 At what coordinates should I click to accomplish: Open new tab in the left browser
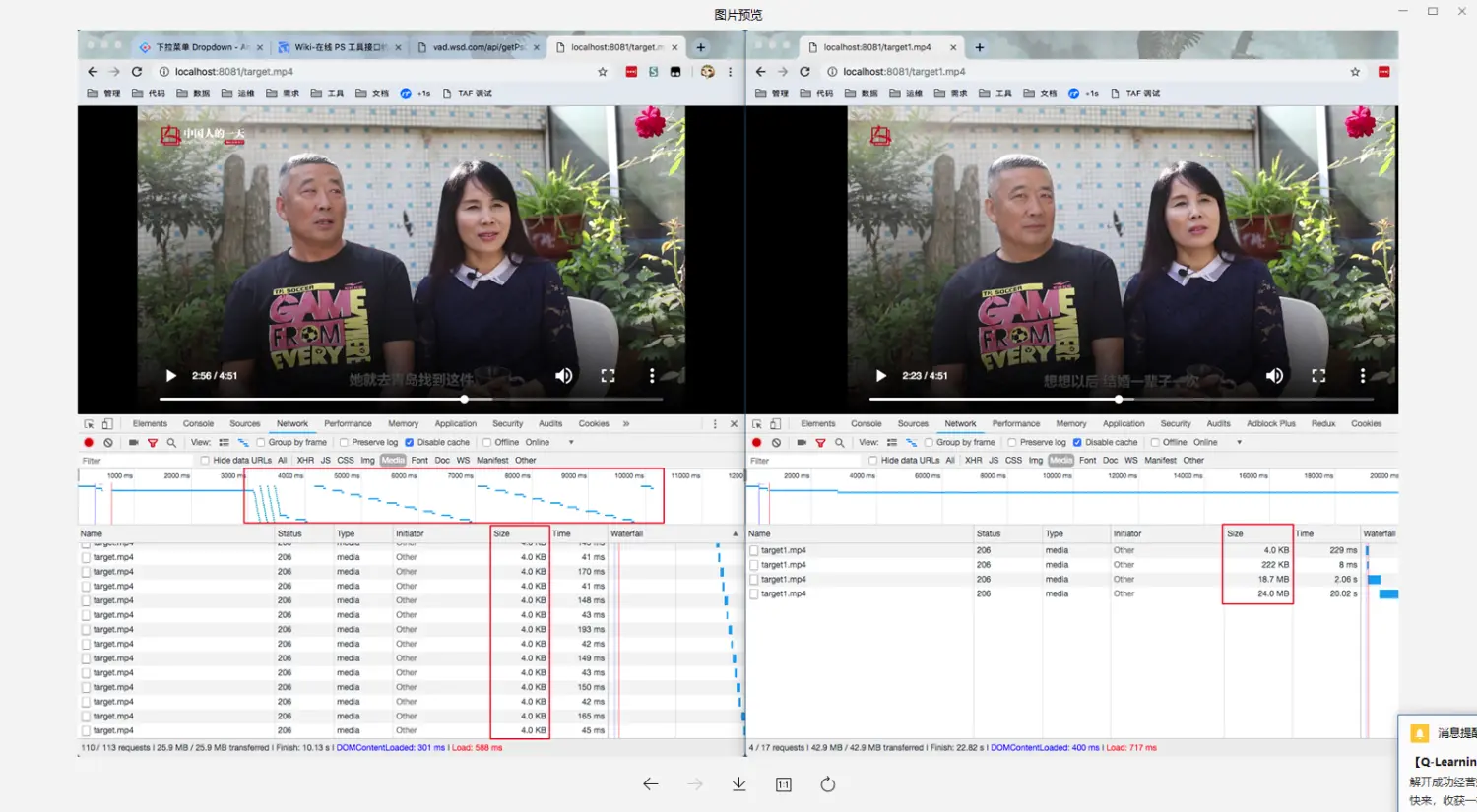pyautogui.click(x=701, y=47)
